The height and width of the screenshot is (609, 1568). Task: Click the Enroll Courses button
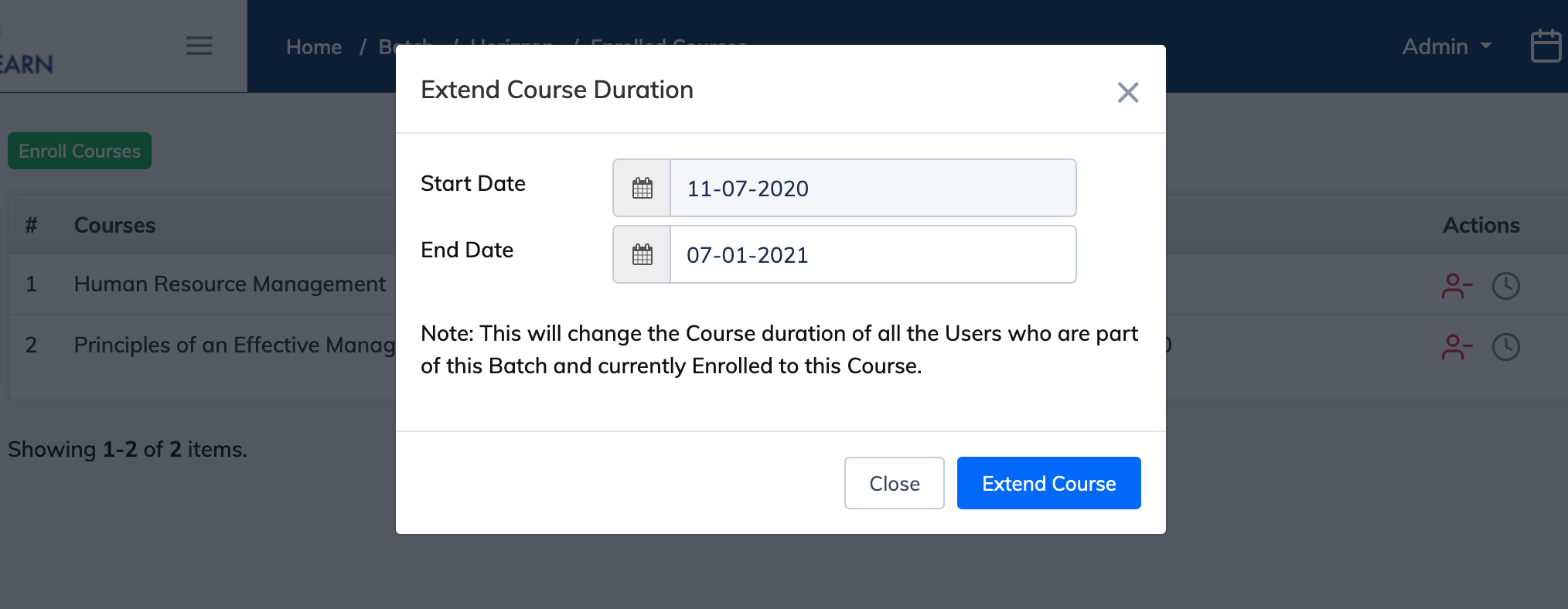(x=80, y=151)
